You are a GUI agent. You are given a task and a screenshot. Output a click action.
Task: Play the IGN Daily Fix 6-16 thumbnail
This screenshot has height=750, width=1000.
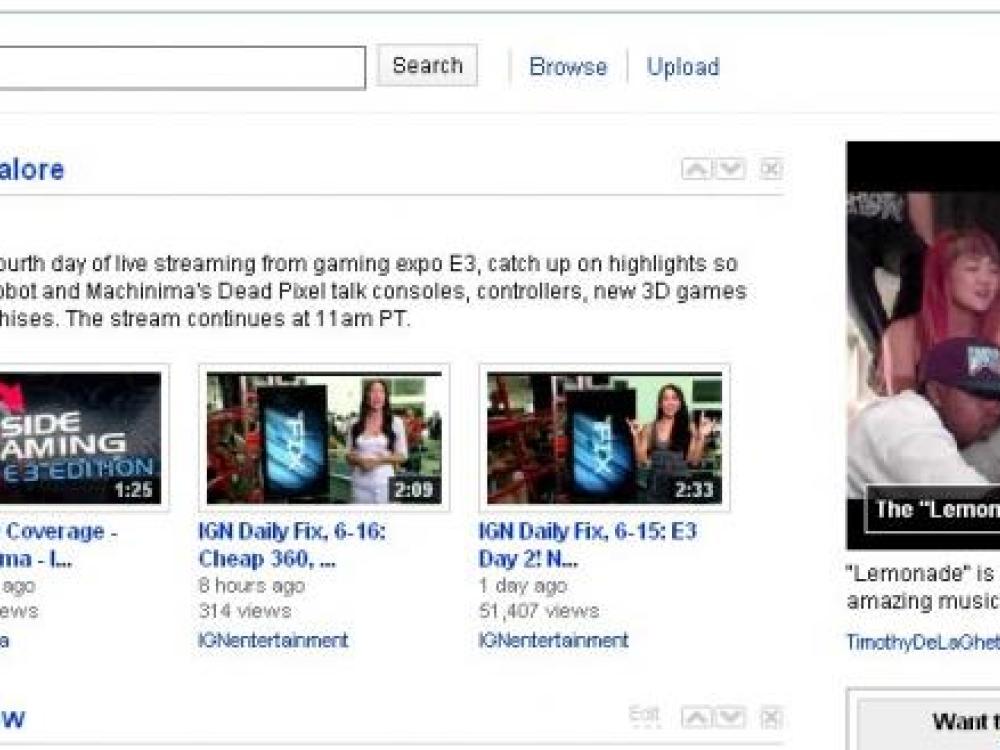pyautogui.click(x=324, y=437)
